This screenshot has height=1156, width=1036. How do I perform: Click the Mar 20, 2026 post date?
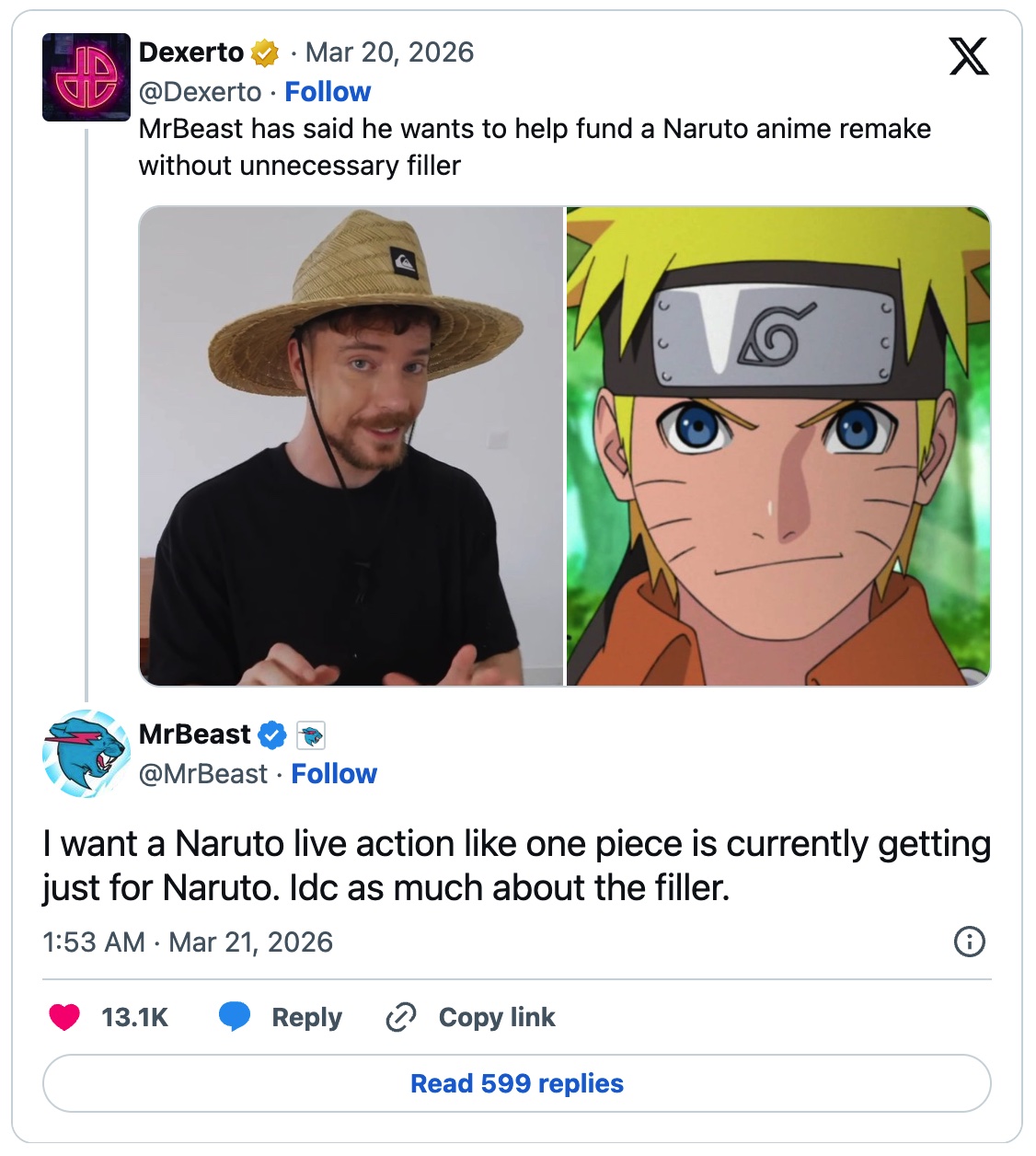[389, 52]
